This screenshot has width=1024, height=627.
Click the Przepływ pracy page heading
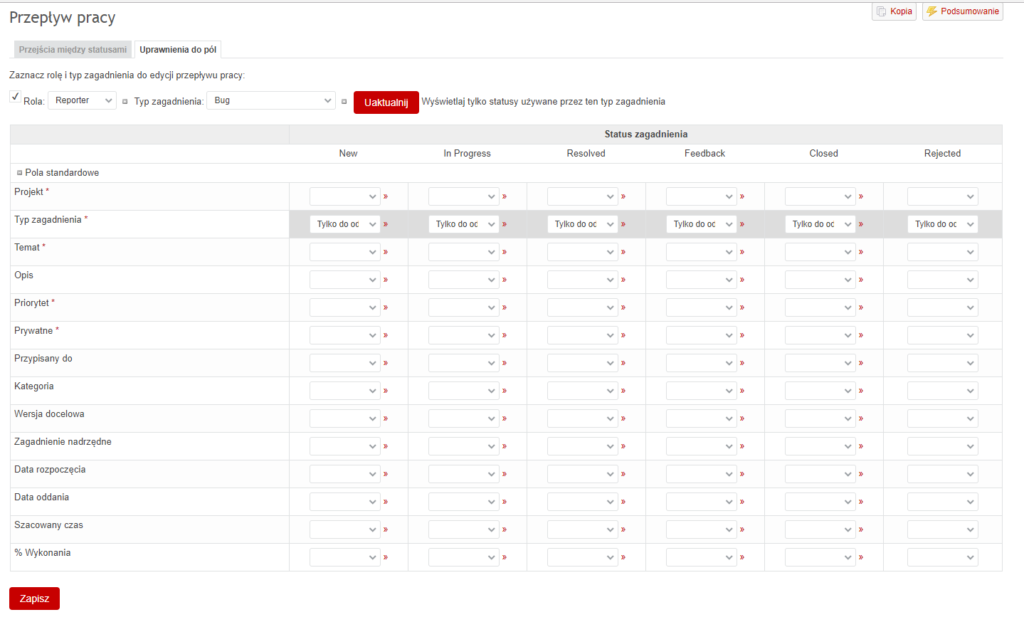click(x=62, y=18)
